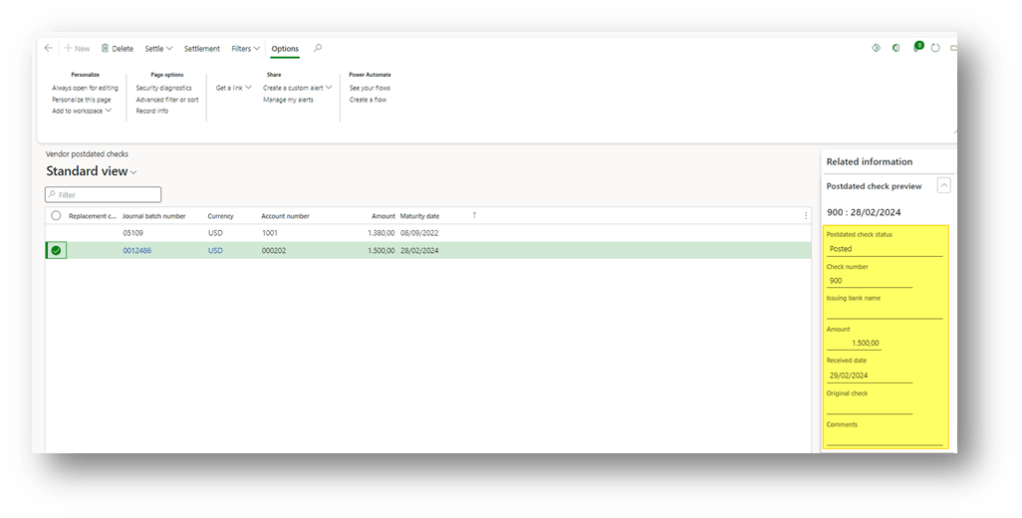The image size is (1022, 518).
Task: Open Advanced filter or sort
Action: click(167, 100)
